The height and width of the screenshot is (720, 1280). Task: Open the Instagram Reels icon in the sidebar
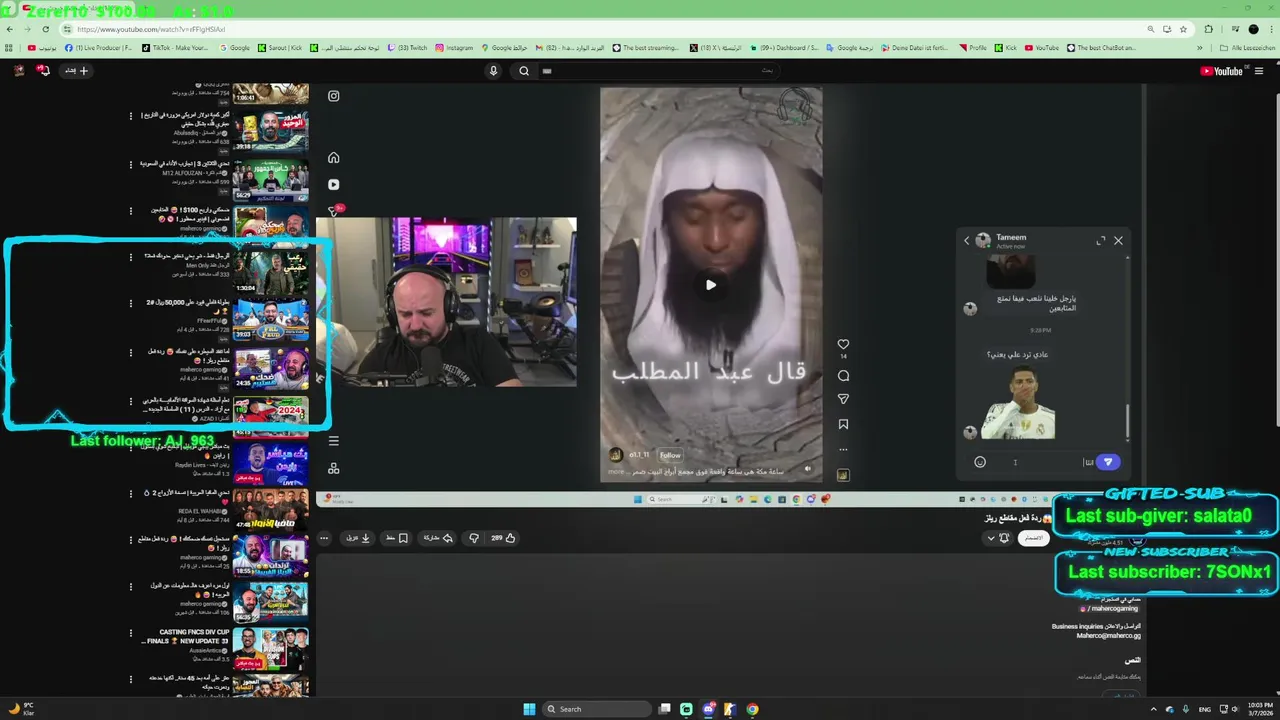pos(334,185)
